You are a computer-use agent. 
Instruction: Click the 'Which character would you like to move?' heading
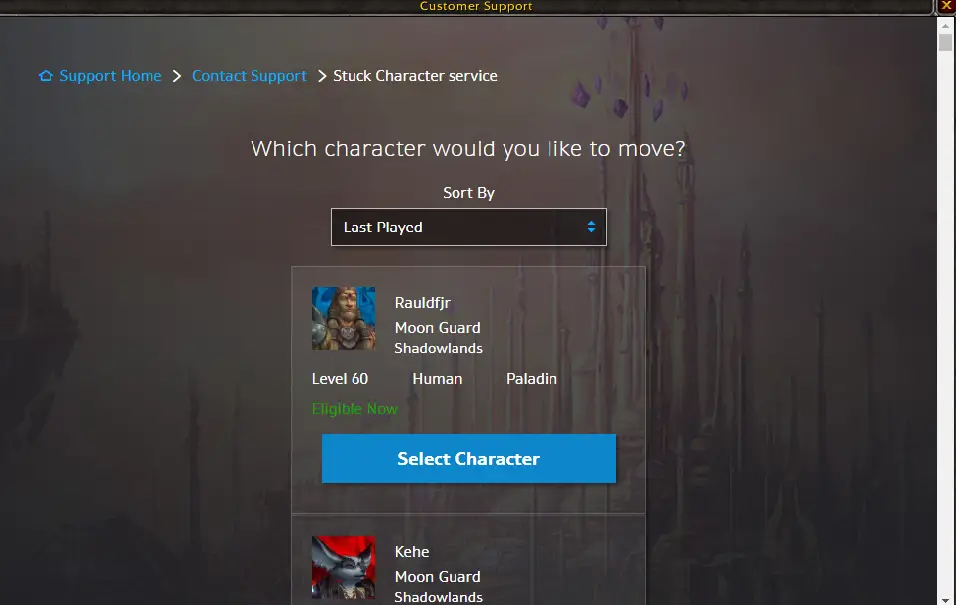click(468, 148)
